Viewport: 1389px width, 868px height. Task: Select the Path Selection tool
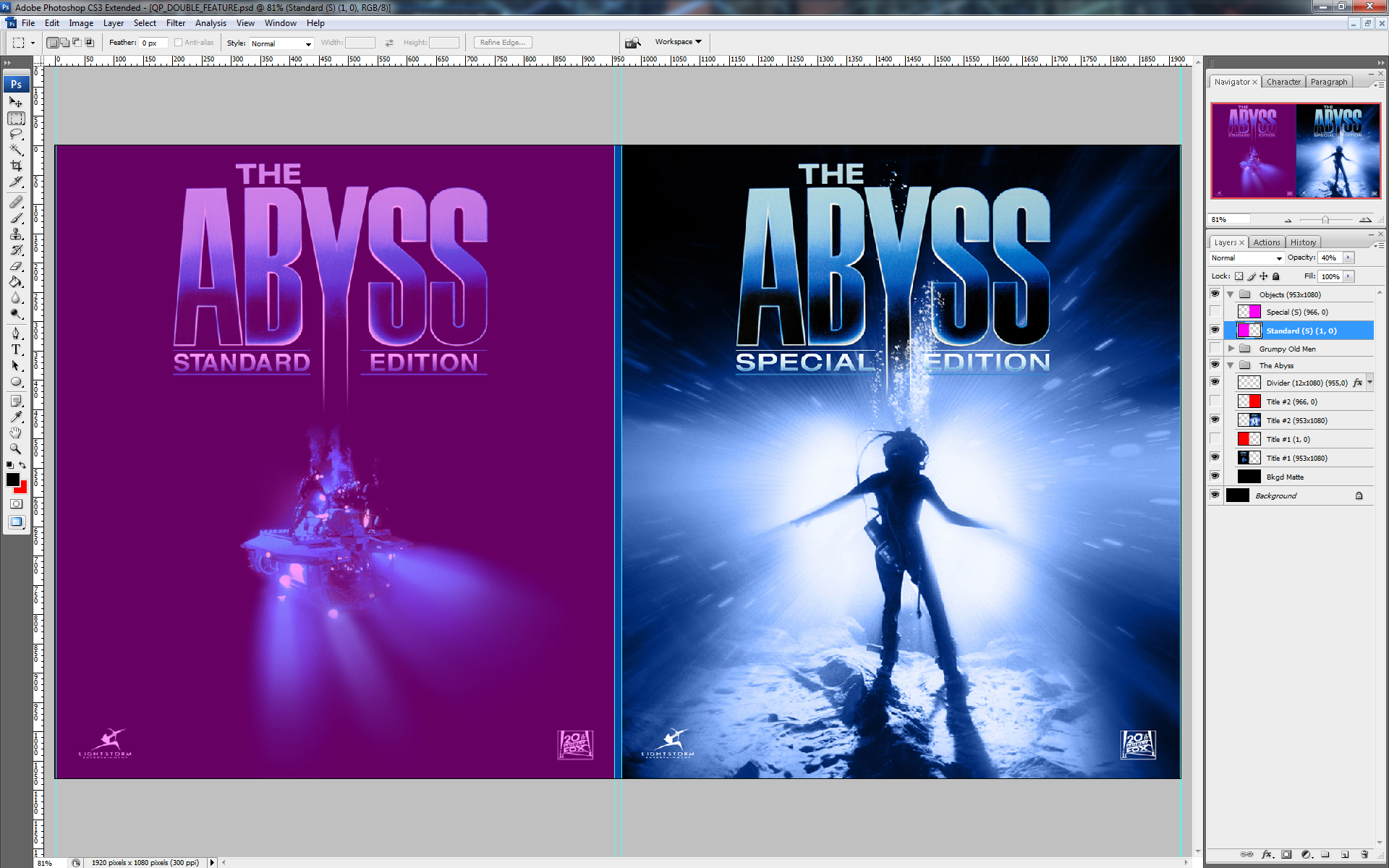[16, 365]
